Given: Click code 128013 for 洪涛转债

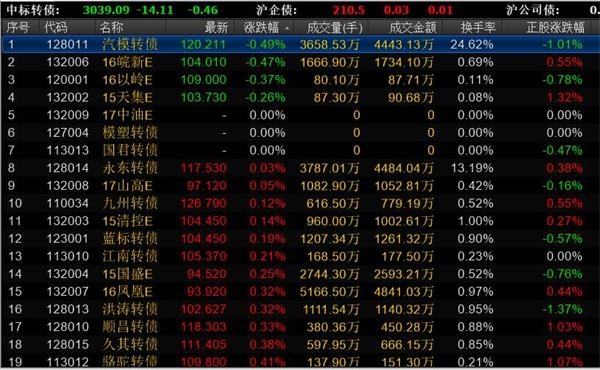Looking at the screenshot, I should [68, 309].
